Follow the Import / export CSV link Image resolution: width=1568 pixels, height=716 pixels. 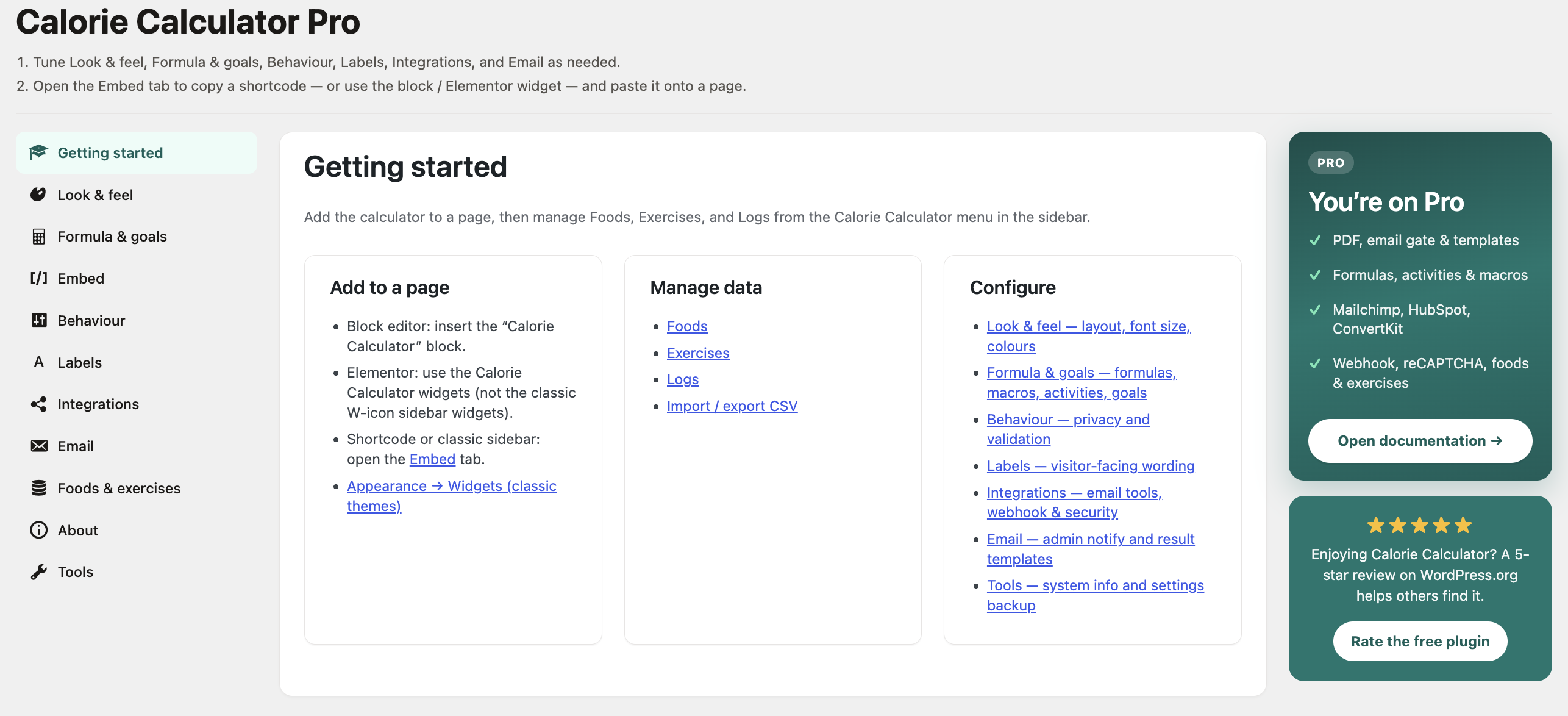click(732, 406)
